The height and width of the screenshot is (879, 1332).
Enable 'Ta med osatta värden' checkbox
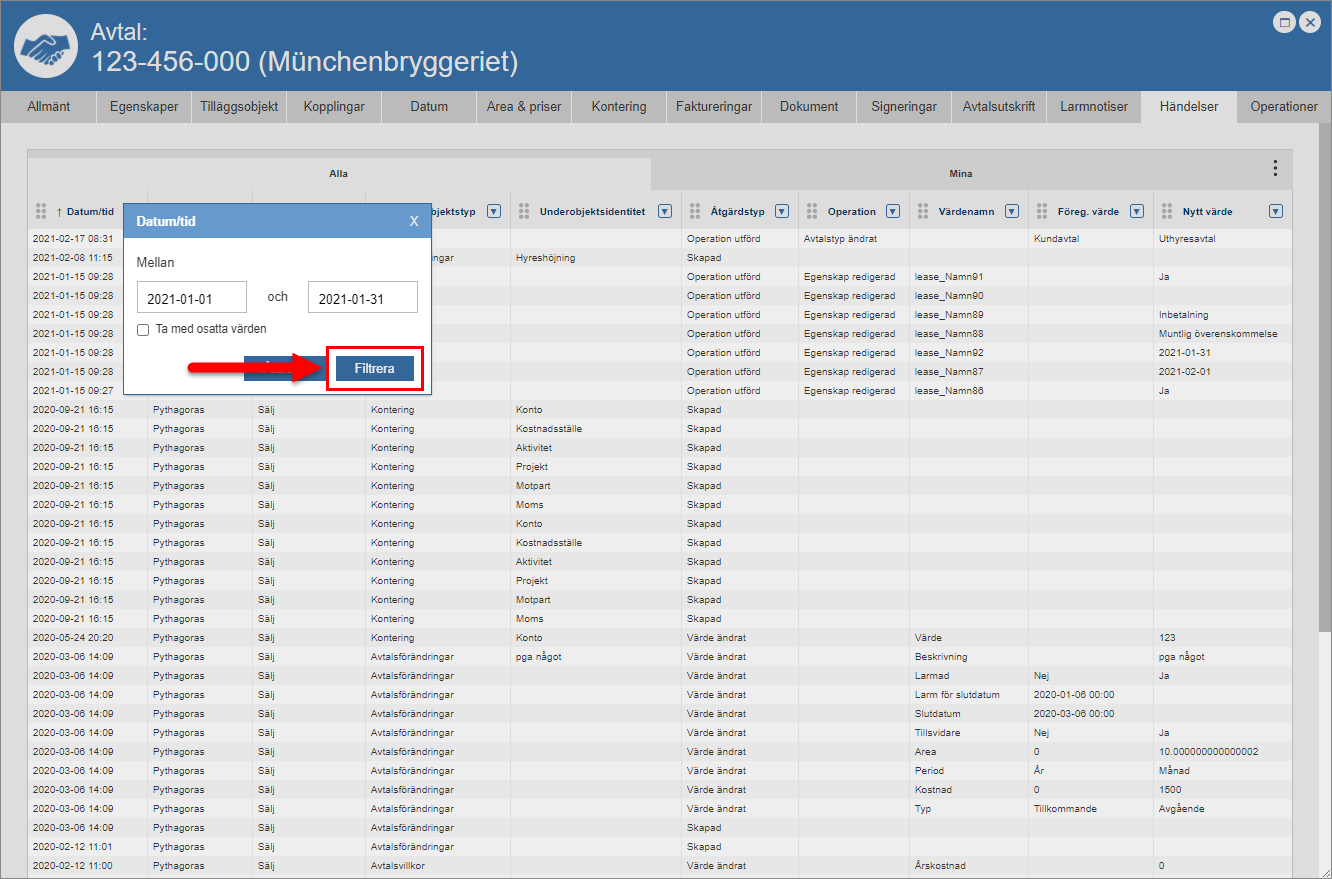coord(144,329)
